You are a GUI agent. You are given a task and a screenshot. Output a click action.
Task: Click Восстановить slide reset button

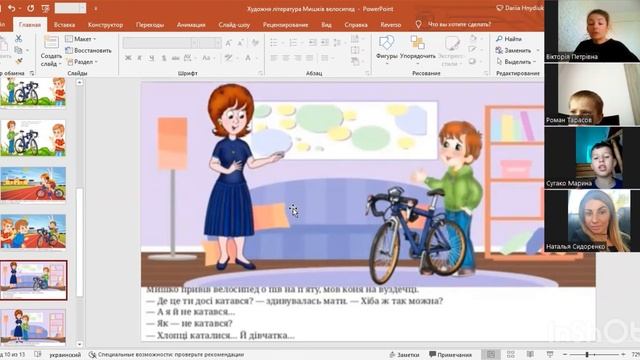tap(89, 50)
